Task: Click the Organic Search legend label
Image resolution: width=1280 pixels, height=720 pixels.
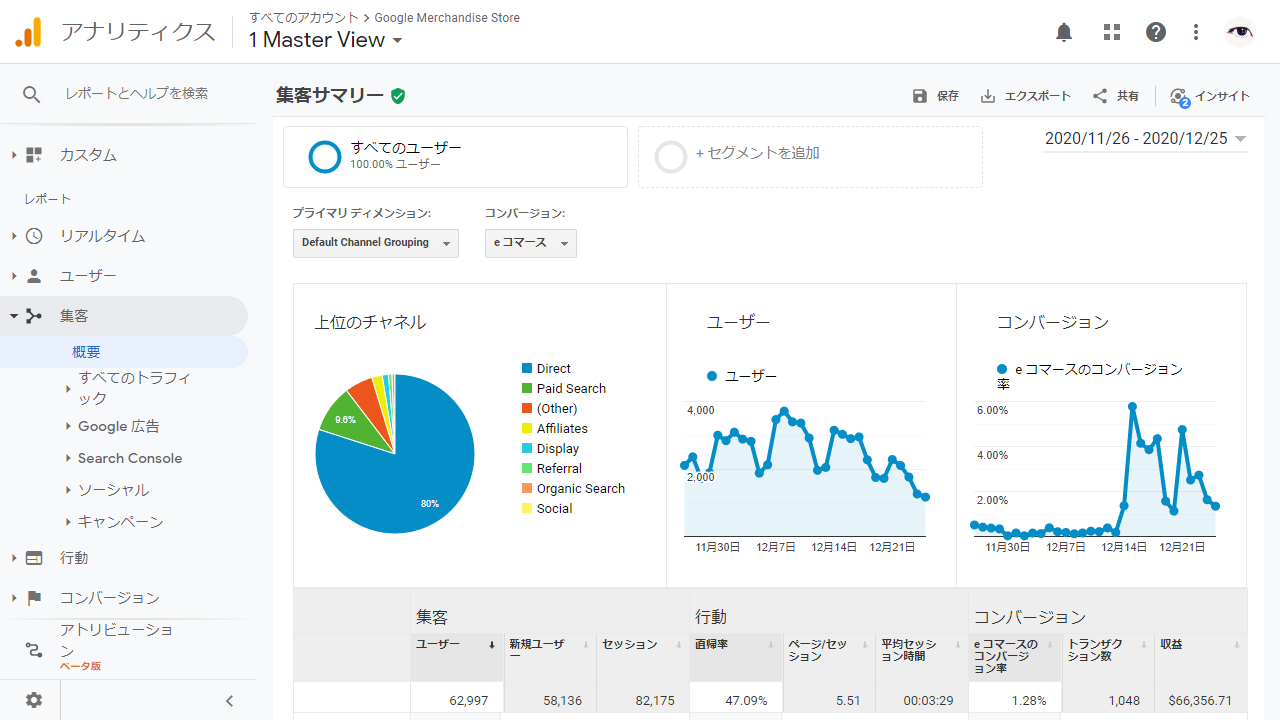Action: 580,489
